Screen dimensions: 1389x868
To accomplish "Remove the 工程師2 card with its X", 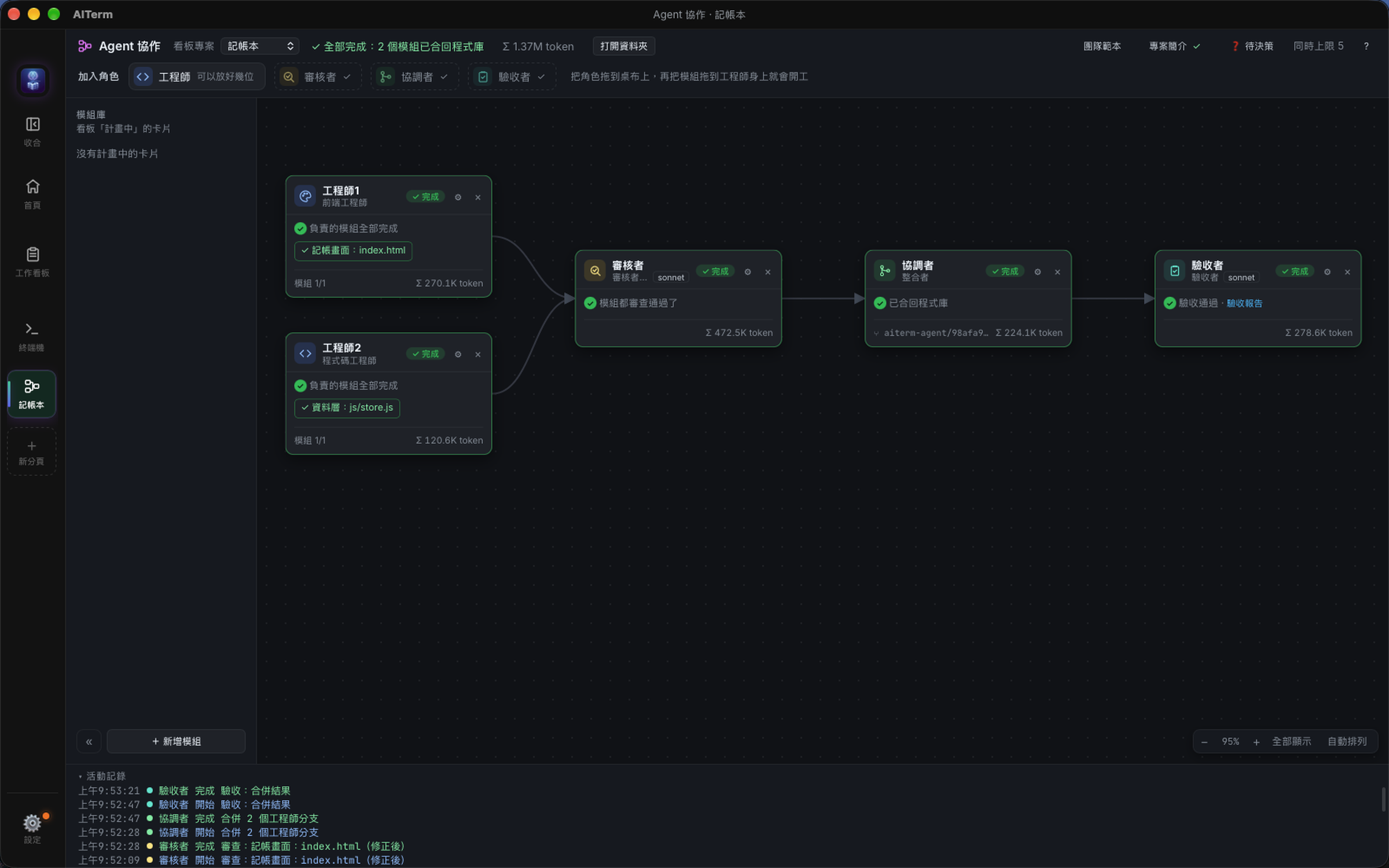I will click(x=478, y=354).
